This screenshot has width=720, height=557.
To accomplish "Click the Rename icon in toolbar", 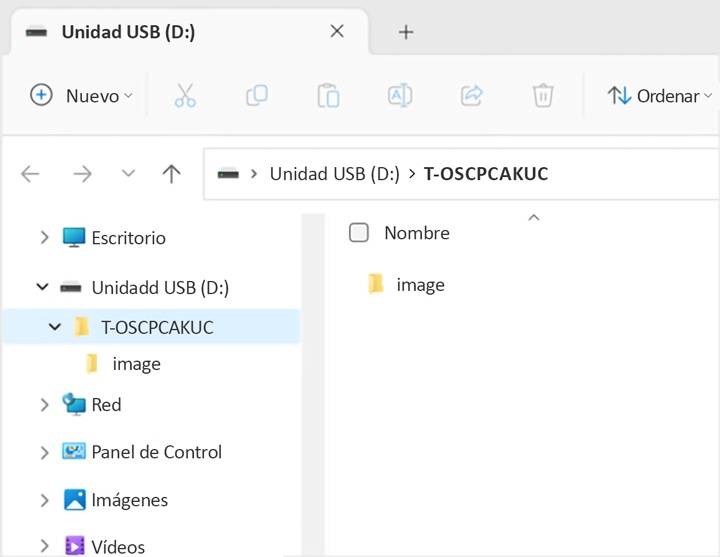I will 400,96.
